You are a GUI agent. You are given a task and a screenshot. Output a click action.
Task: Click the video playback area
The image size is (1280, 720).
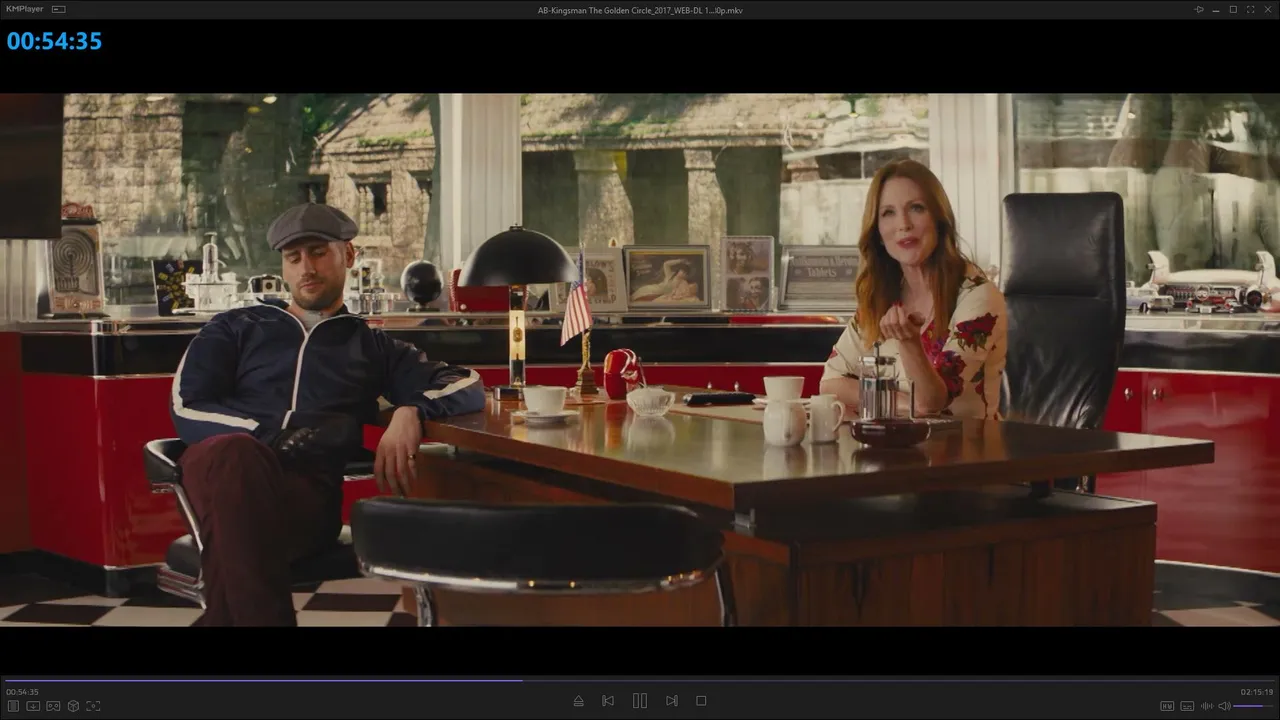(640, 360)
